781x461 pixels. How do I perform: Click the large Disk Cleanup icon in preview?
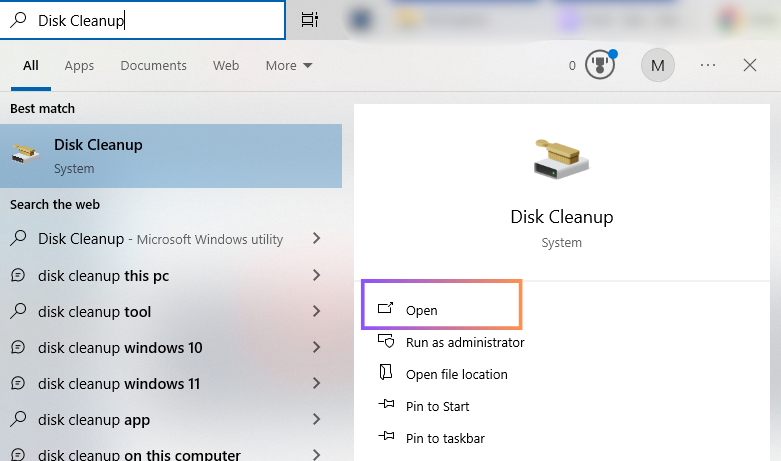[561, 157]
